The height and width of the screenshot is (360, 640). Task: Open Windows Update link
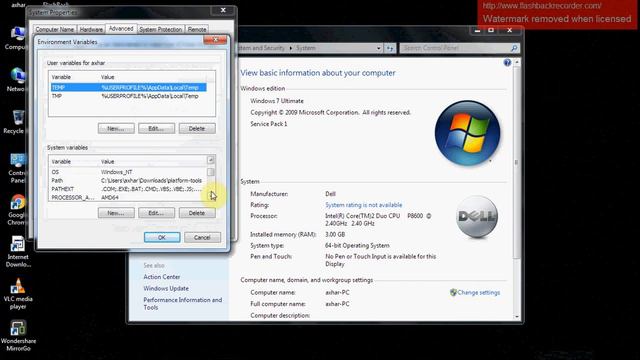pyautogui.click(x=166, y=288)
